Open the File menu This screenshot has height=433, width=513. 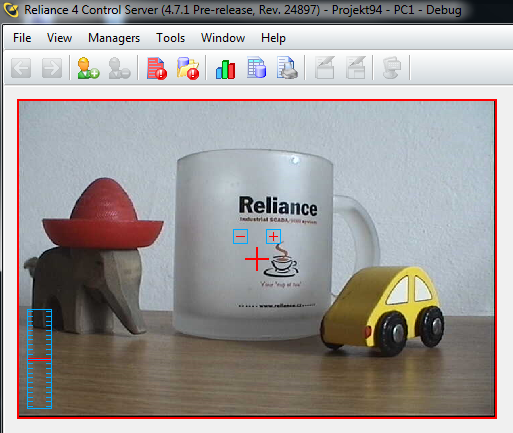22,38
